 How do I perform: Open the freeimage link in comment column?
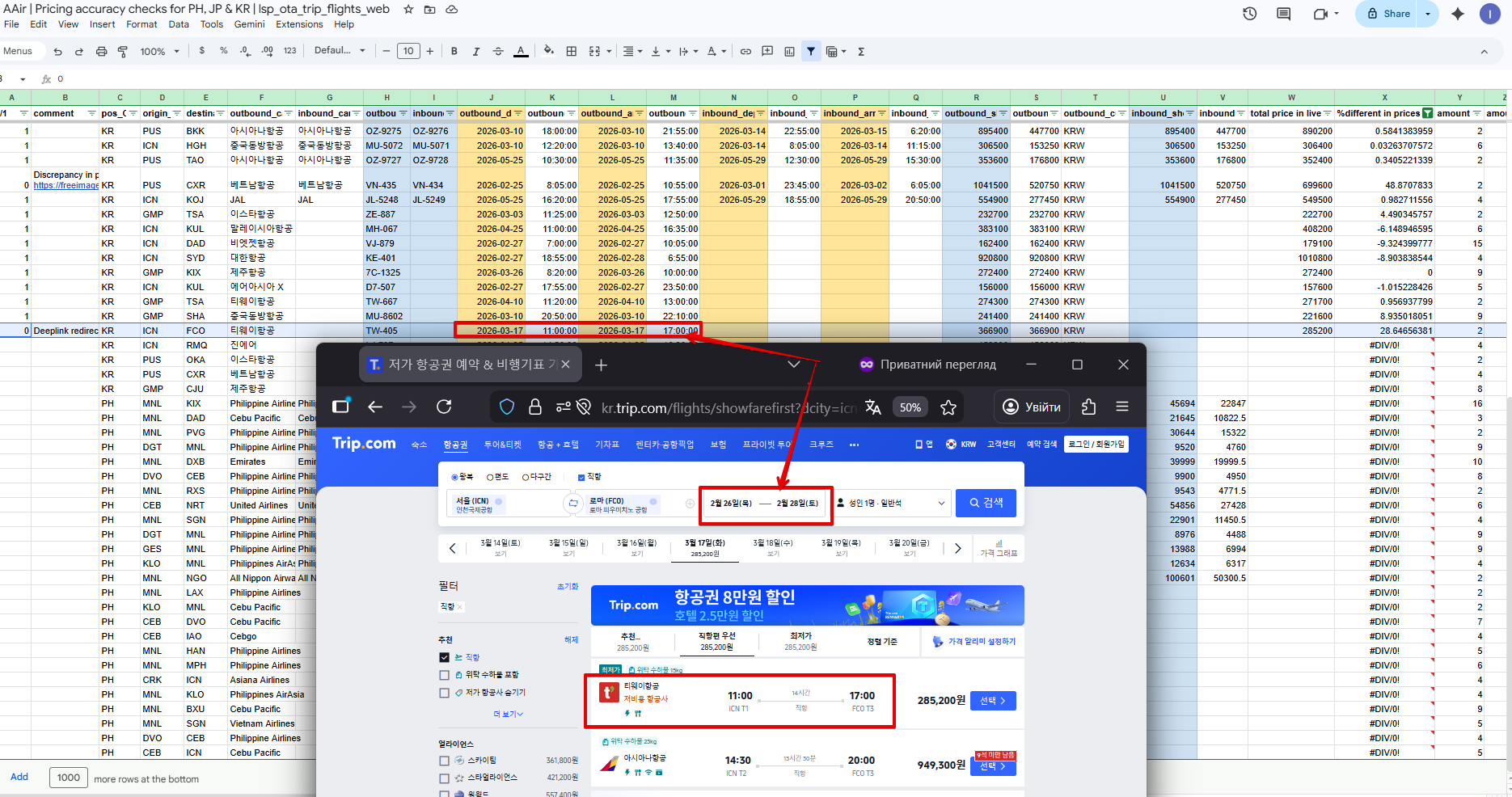click(66, 186)
